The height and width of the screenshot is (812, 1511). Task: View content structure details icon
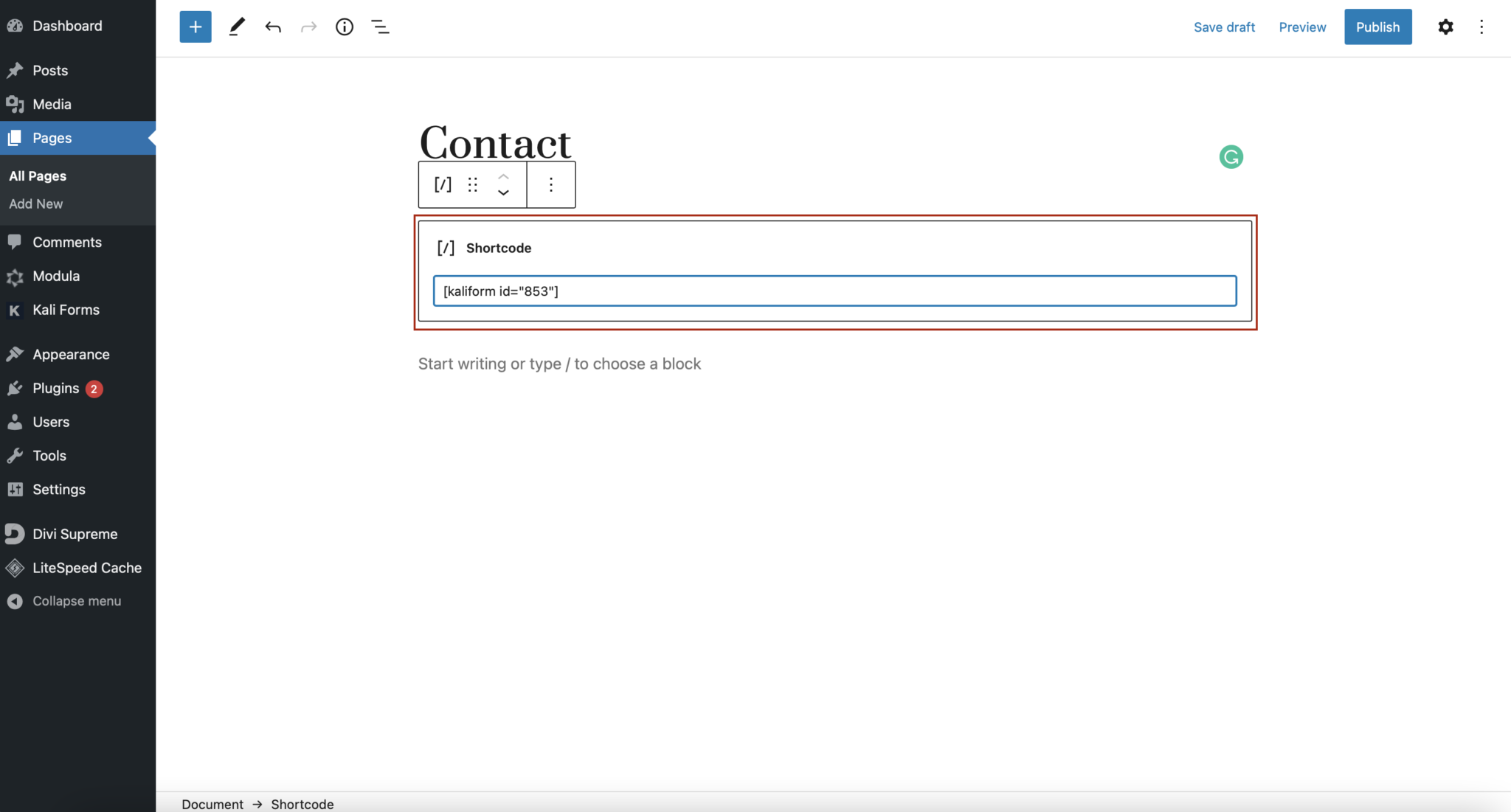[x=344, y=27]
